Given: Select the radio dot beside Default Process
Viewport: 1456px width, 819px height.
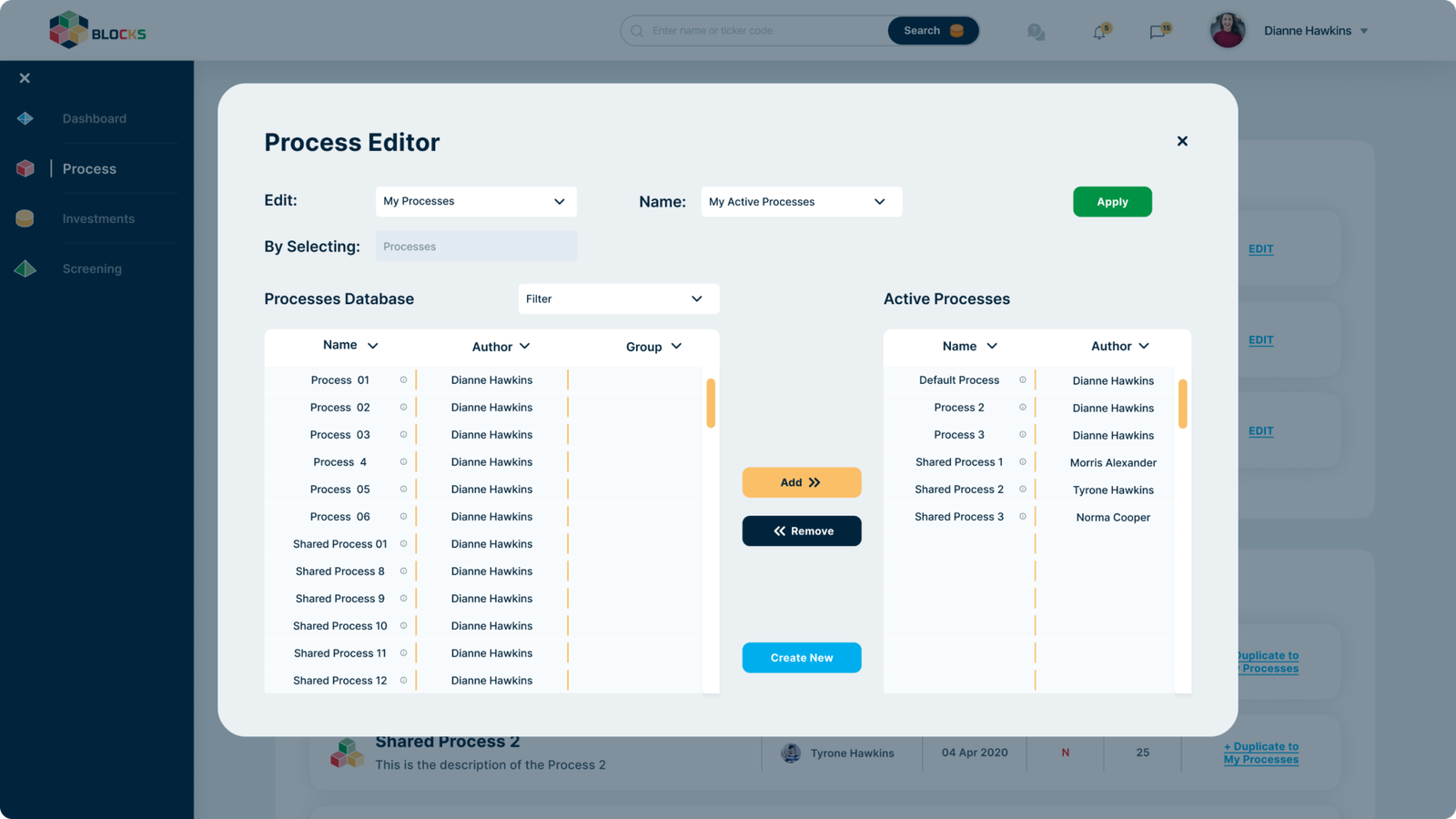Looking at the screenshot, I should 1022,380.
